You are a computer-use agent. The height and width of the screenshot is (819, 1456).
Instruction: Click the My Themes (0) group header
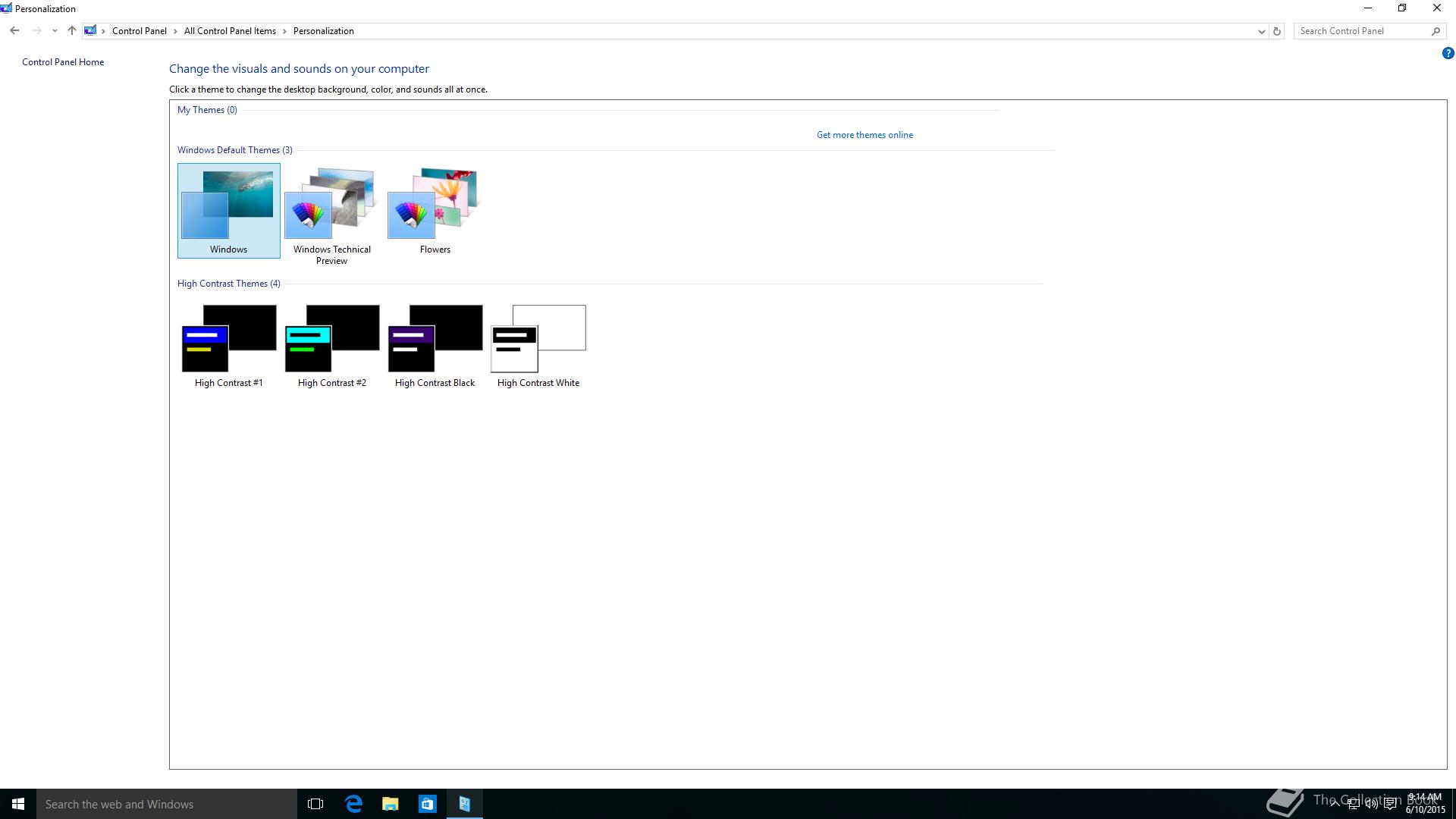(x=207, y=110)
